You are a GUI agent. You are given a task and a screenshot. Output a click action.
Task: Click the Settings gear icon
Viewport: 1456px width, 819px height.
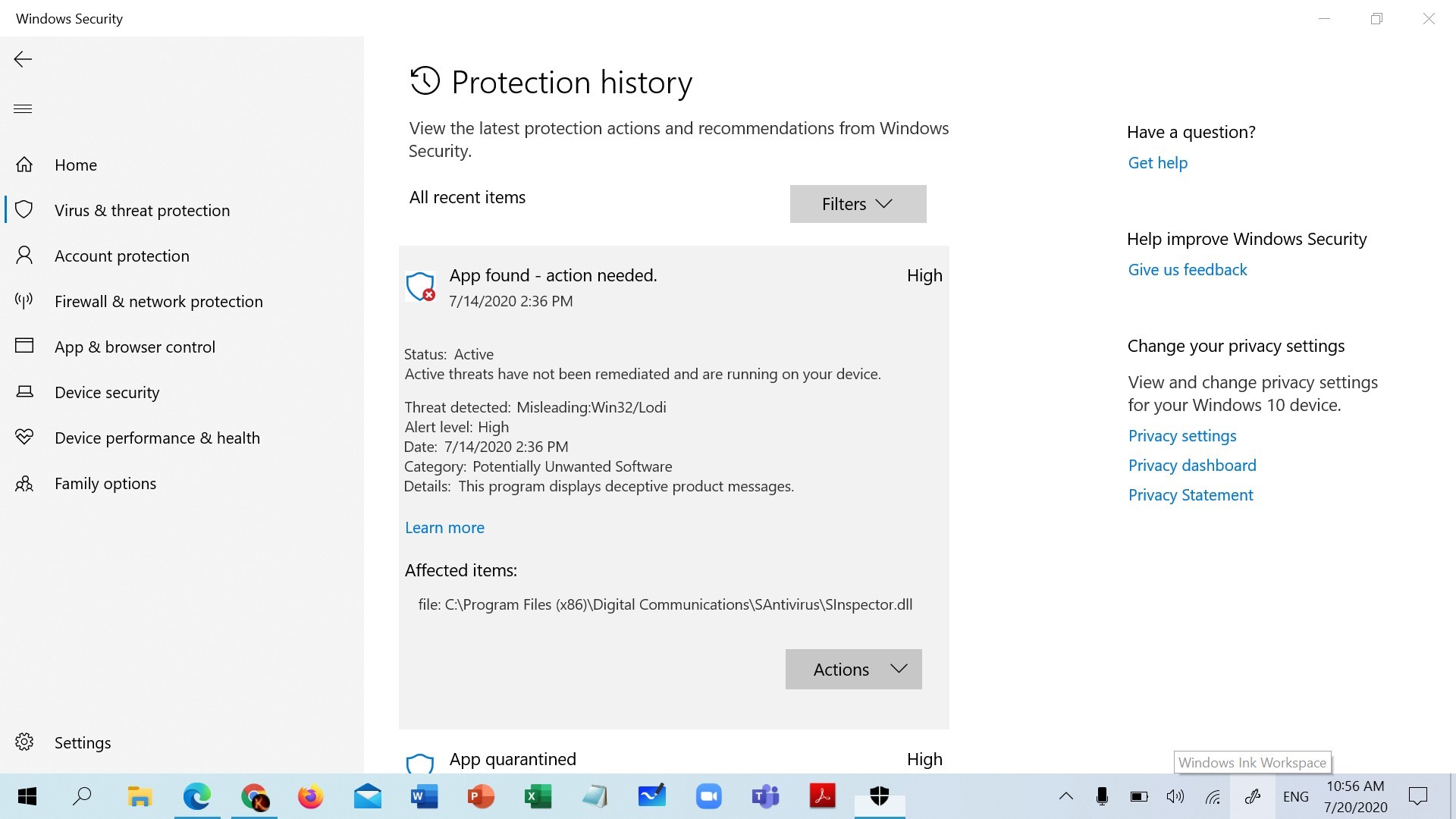click(24, 742)
